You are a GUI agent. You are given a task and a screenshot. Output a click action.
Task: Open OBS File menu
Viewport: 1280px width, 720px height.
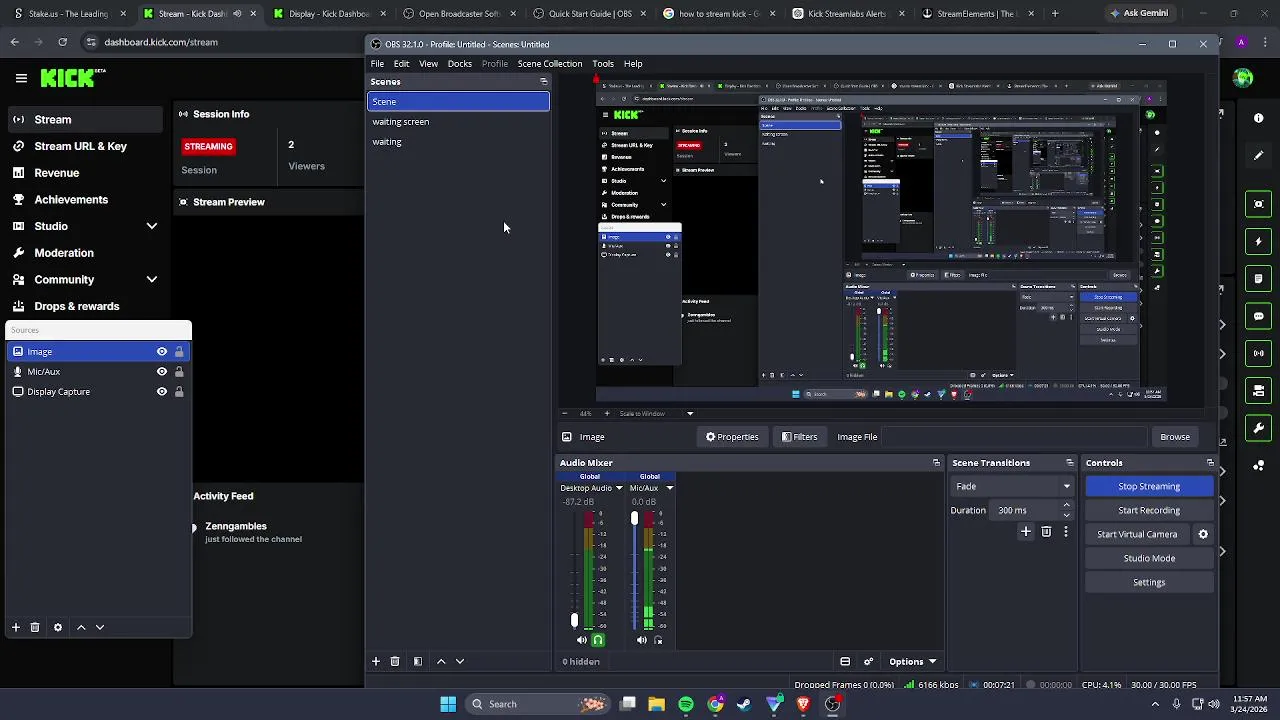tap(377, 64)
